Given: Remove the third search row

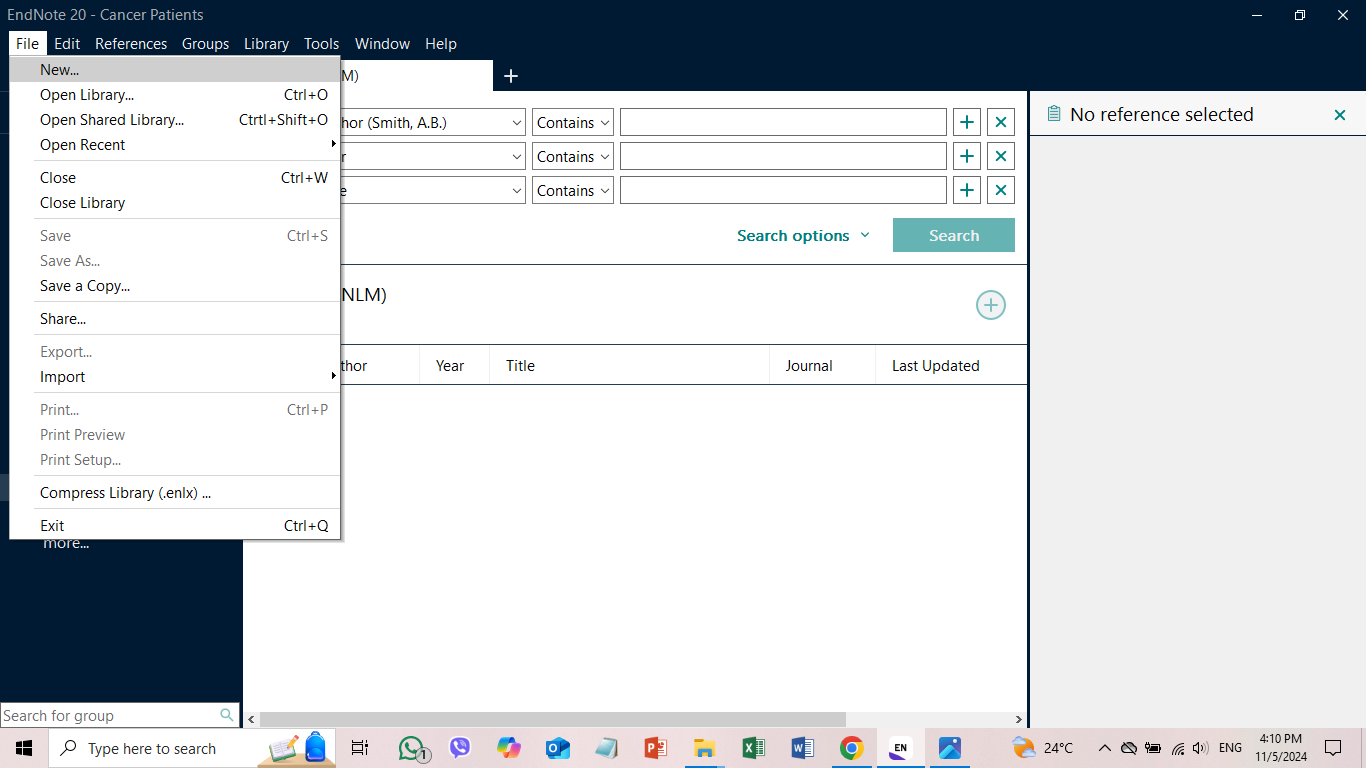Looking at the screenshot, I should (x=1001, y=191).
